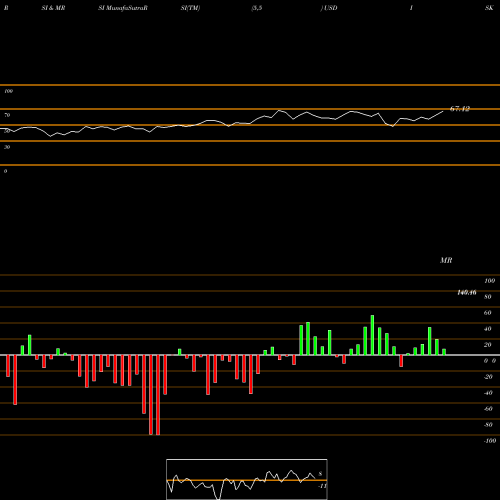Click the -80 label on MR axis
500x500 pixels.
coord(488,425)
